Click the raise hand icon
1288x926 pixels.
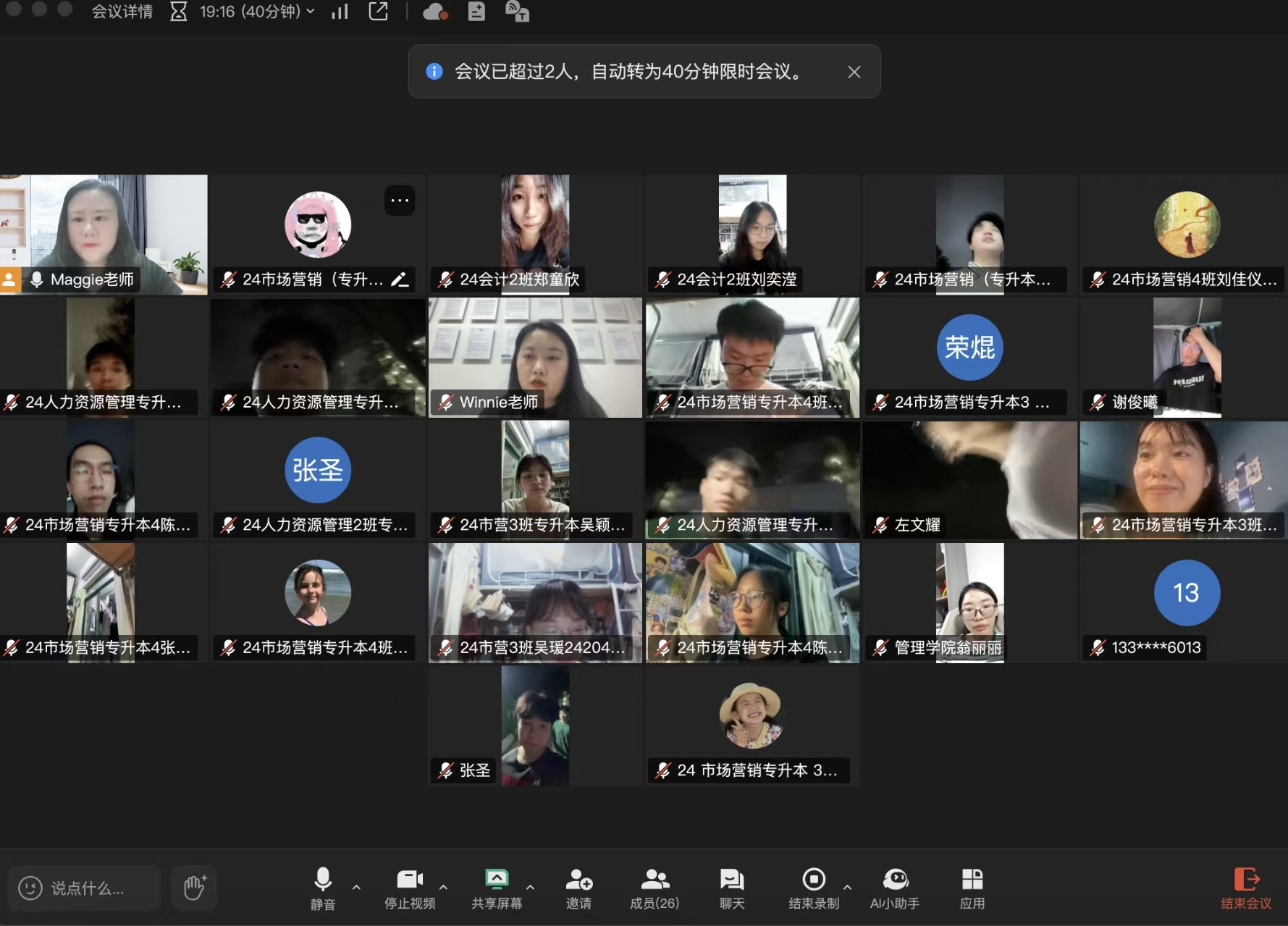pyautogui.click(x=194, y=888)
